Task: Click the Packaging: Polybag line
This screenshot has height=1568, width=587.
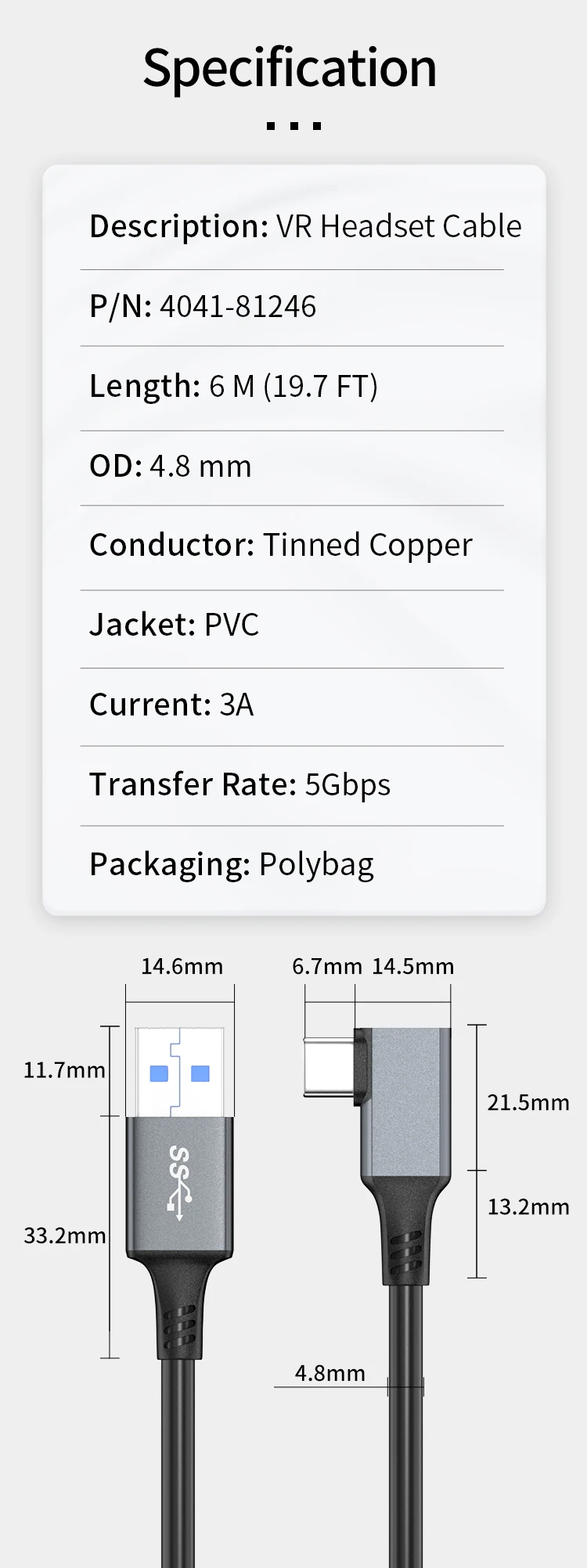Action: tap(232, 864)
